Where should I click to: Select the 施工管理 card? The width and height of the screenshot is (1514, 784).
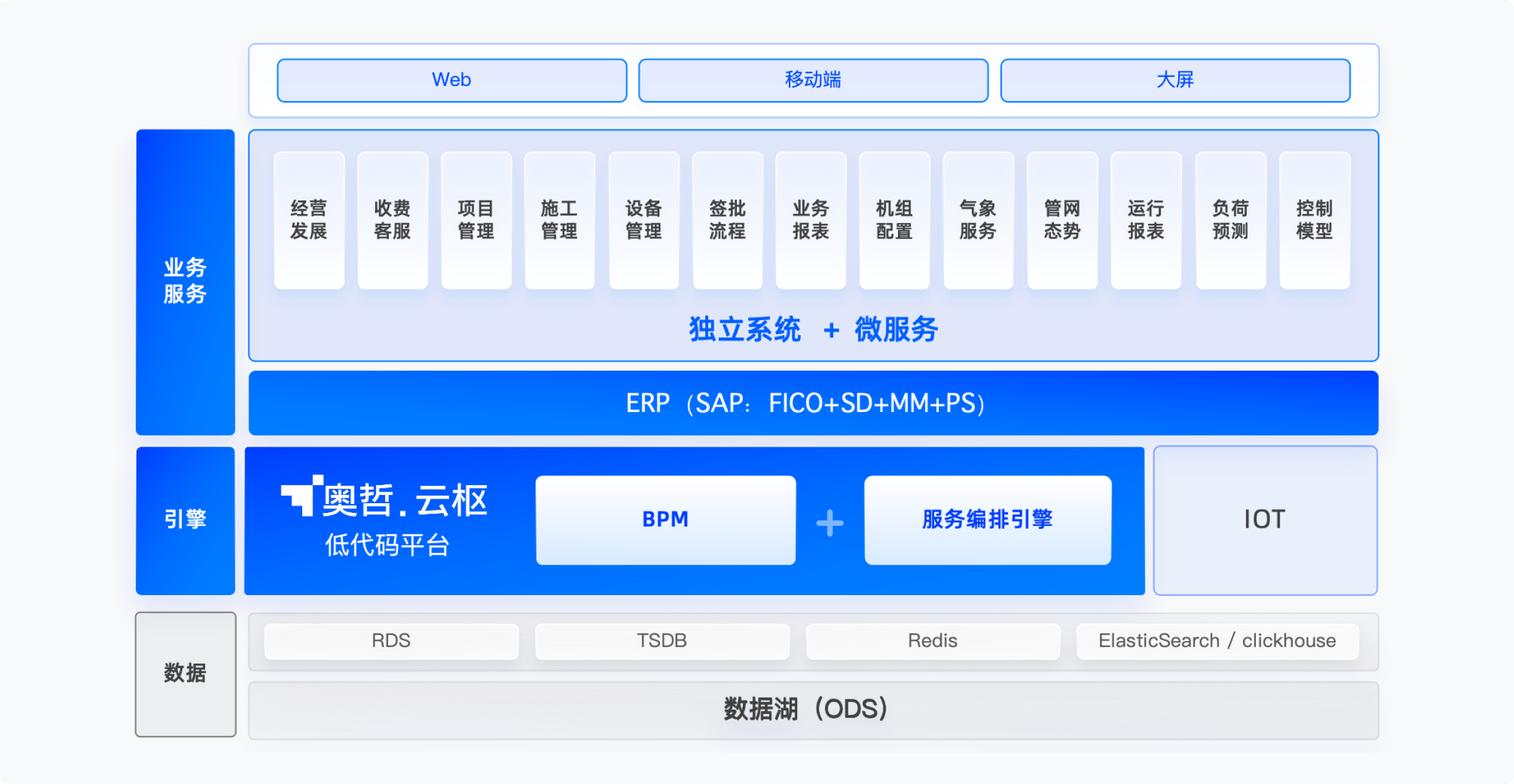pyautogui.click(x=560, y=220)
